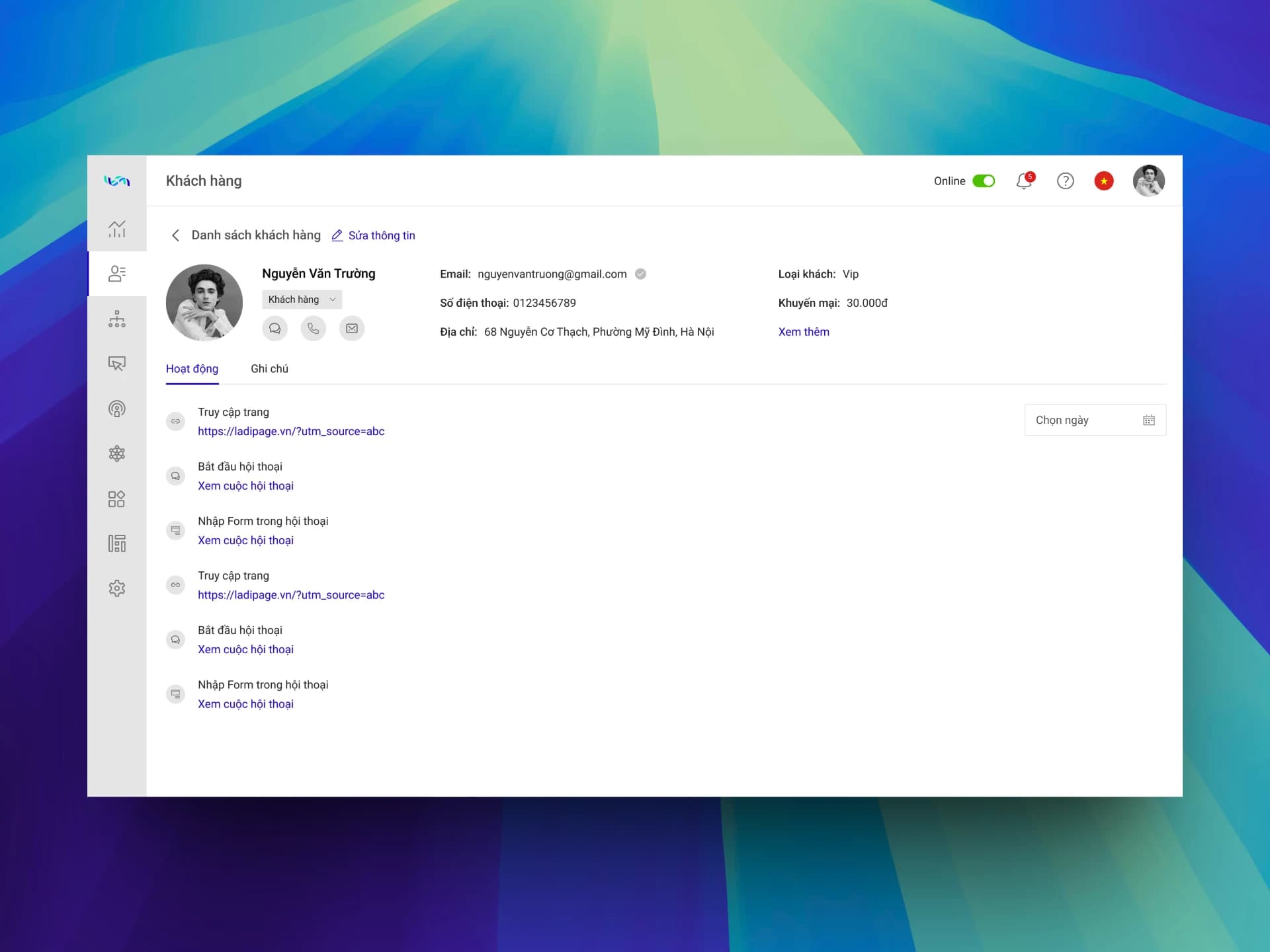Select the customers sidebar icon
1270x952 pixels.
pyautogui.click(x=117, y=274)
